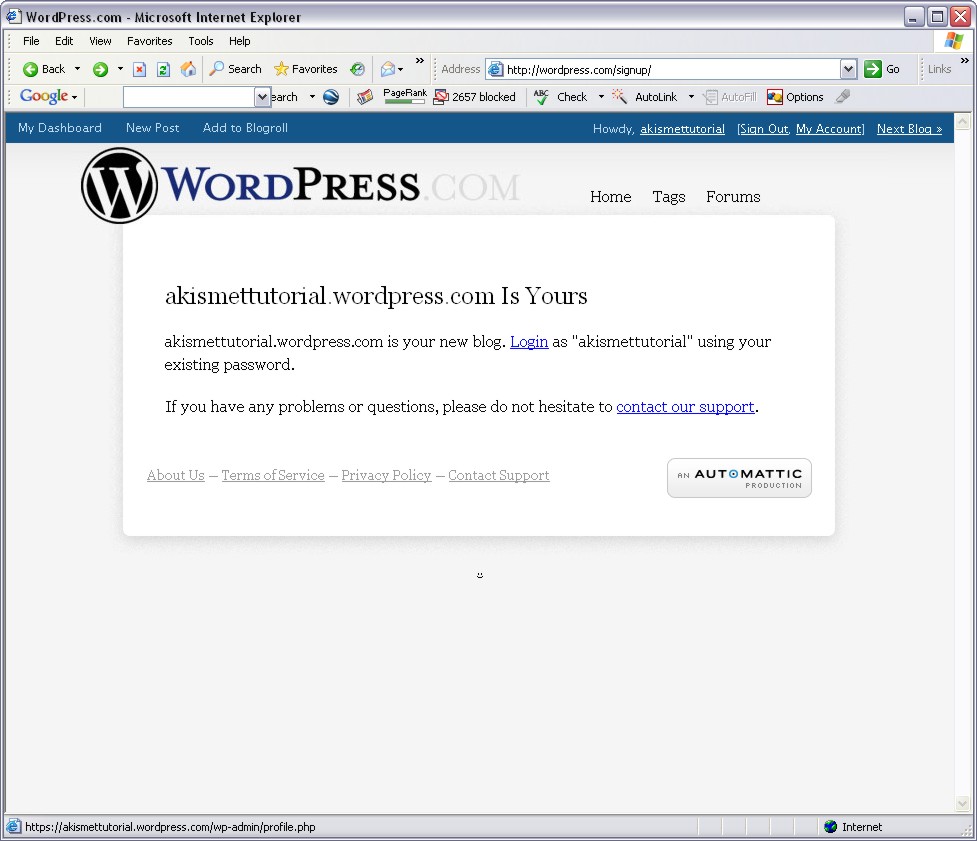Click the Login link in the message
The height and width of the screenshot is (841, 977).
point(529,341)
